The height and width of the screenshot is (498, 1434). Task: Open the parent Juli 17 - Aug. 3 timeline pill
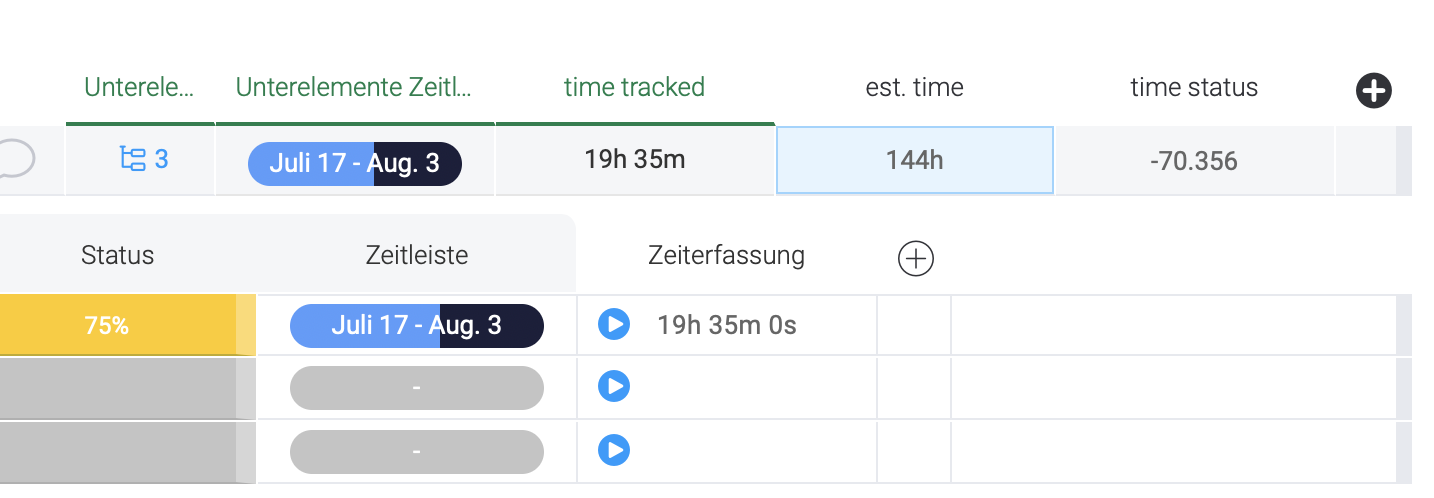(355, 163)
